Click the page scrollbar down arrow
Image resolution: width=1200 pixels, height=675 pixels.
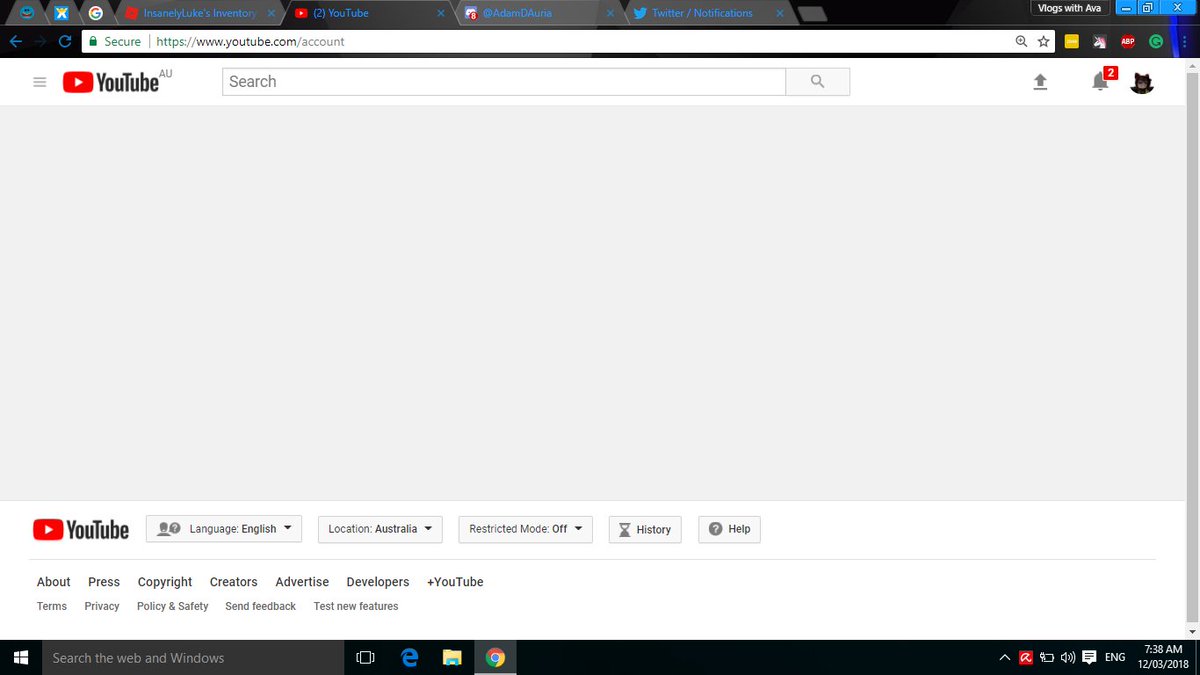click(x=1190, y=632)
